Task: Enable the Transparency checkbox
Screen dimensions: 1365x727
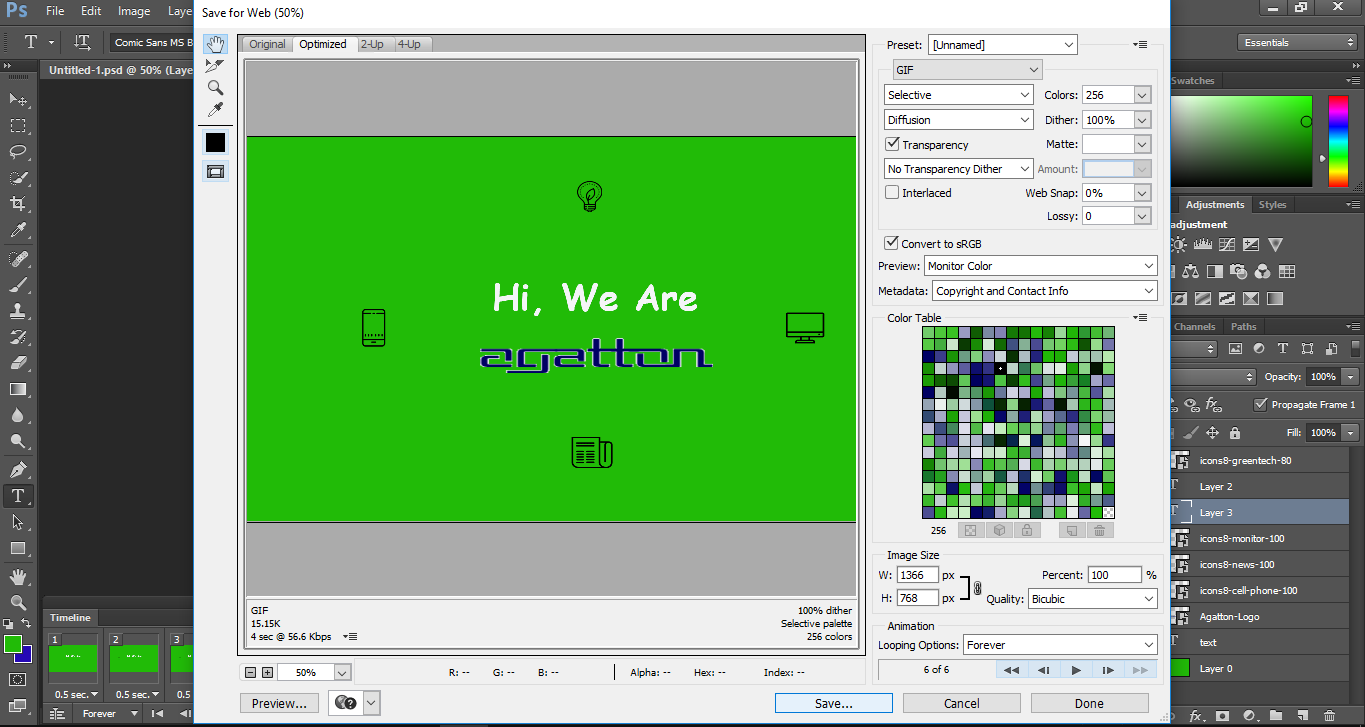Action: tap(893, 144)
